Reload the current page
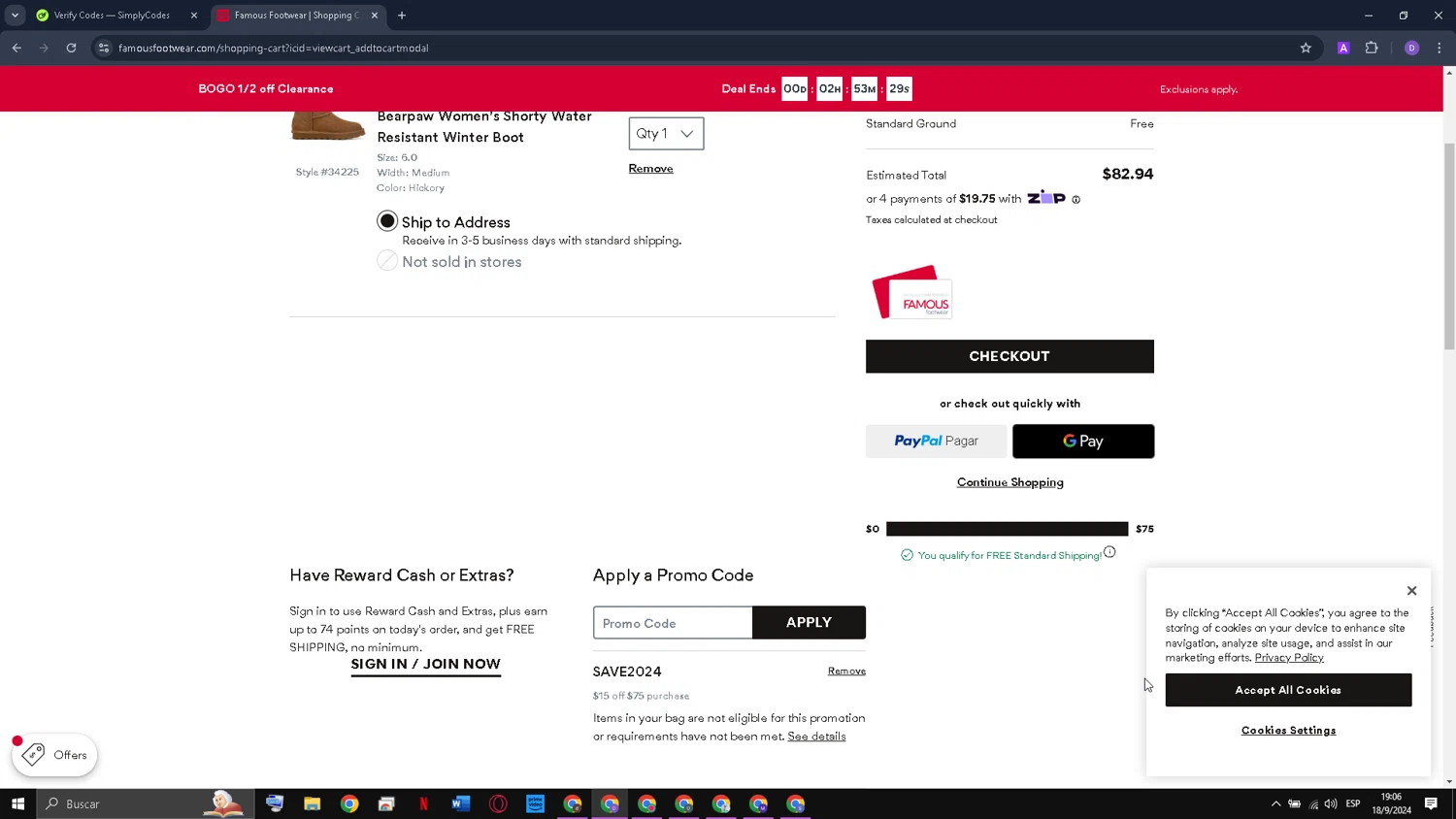 click(71, 48)
